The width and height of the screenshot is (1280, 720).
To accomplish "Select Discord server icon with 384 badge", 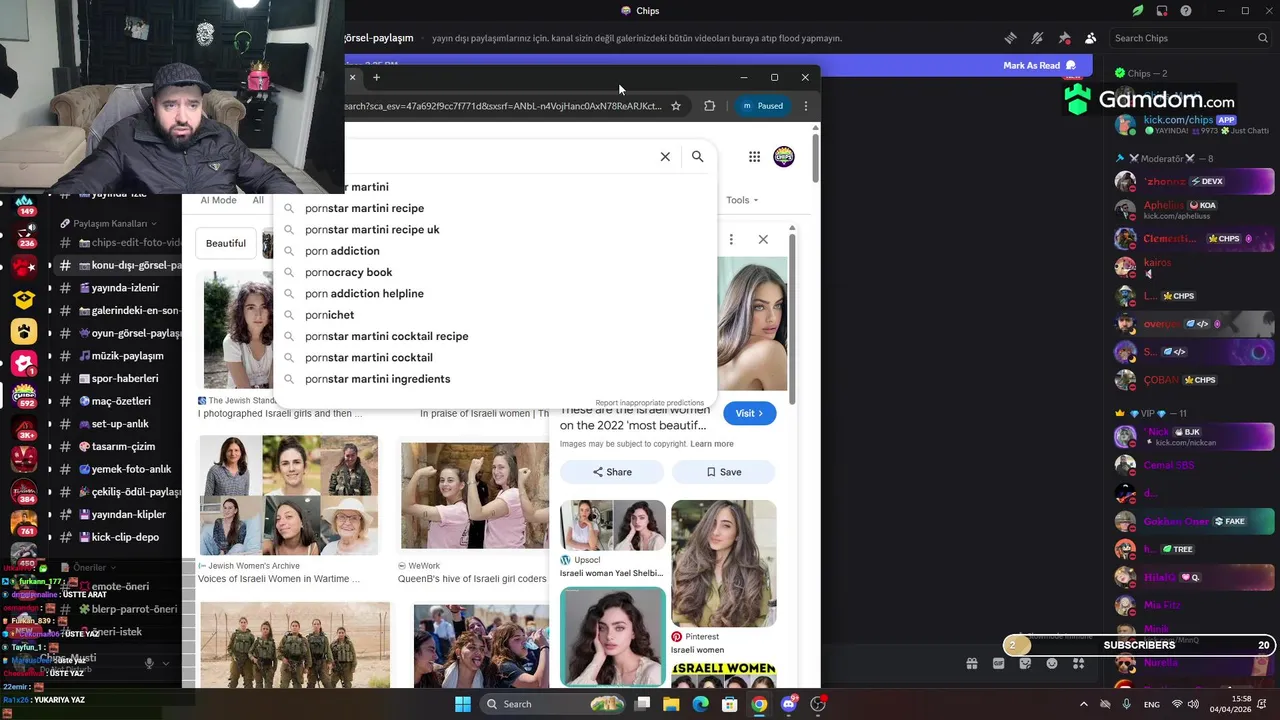I will (24, 491).
